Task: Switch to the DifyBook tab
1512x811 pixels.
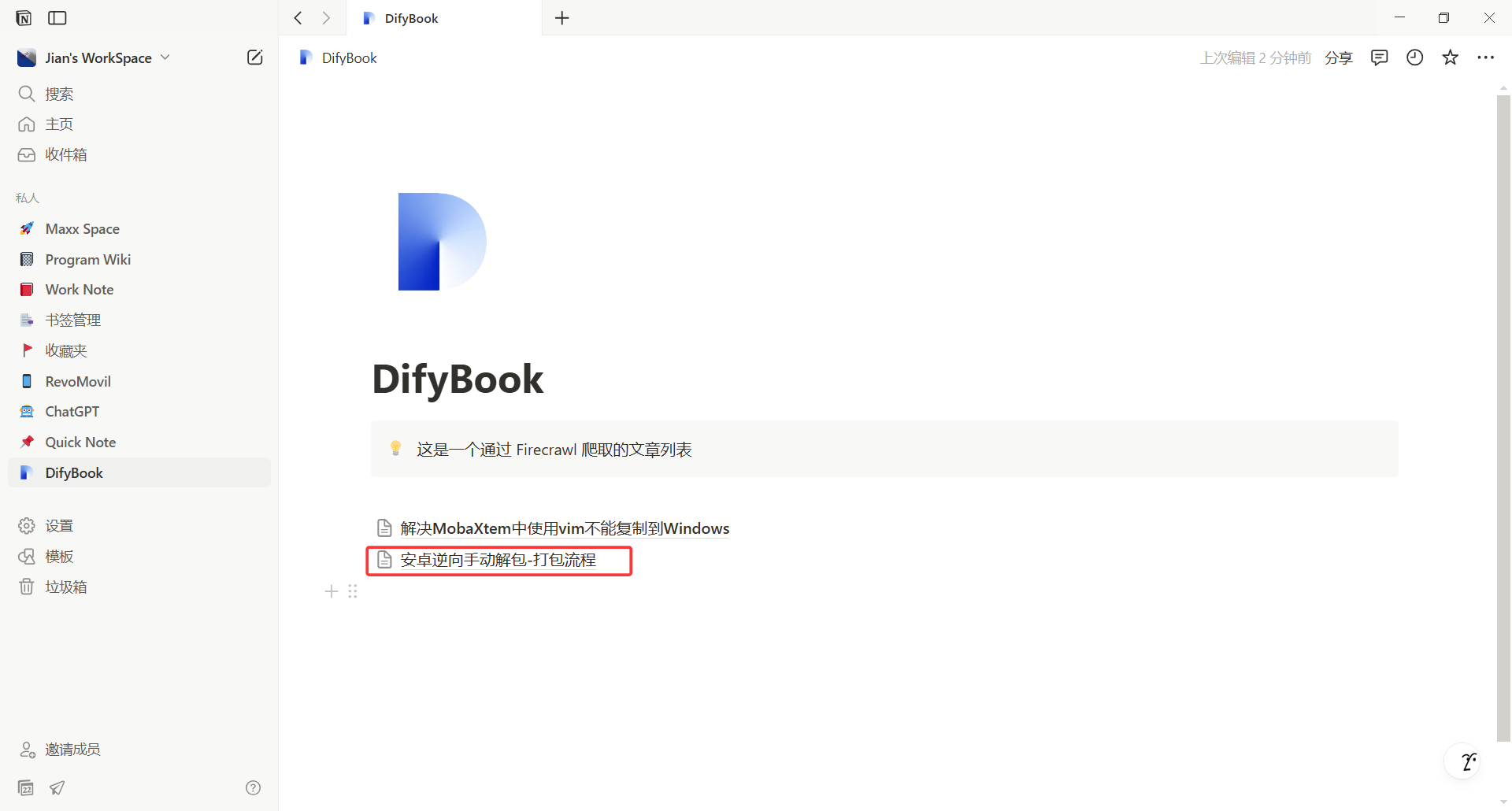Action: [x=444, y=18]
